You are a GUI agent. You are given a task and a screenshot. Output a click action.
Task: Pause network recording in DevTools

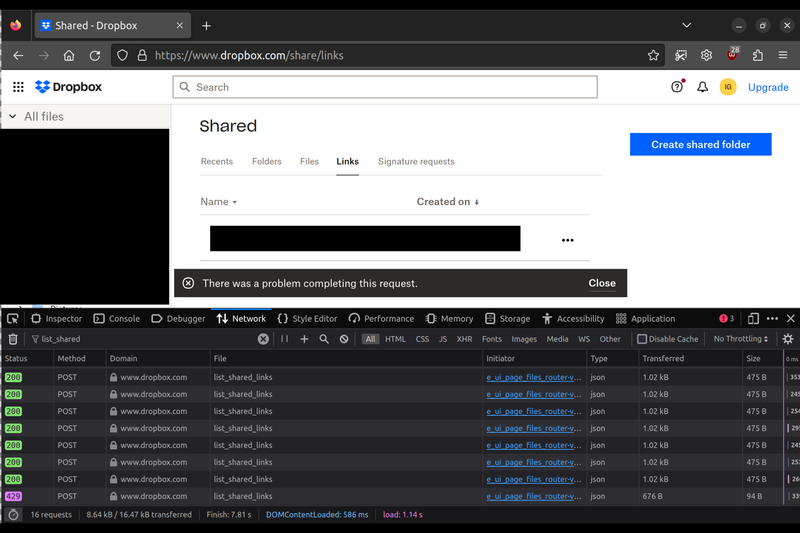coord(284,339)
